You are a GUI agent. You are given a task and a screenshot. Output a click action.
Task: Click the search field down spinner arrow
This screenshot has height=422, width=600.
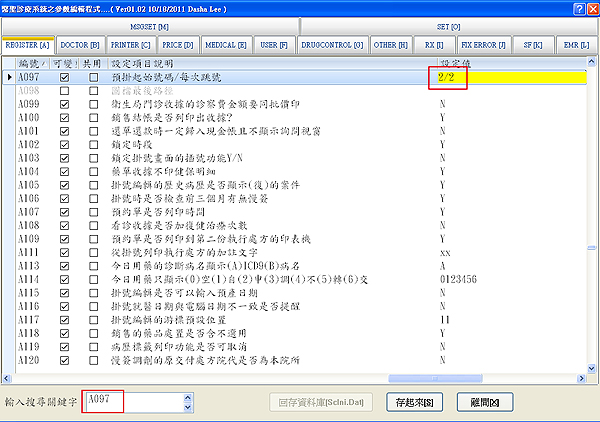188,407
